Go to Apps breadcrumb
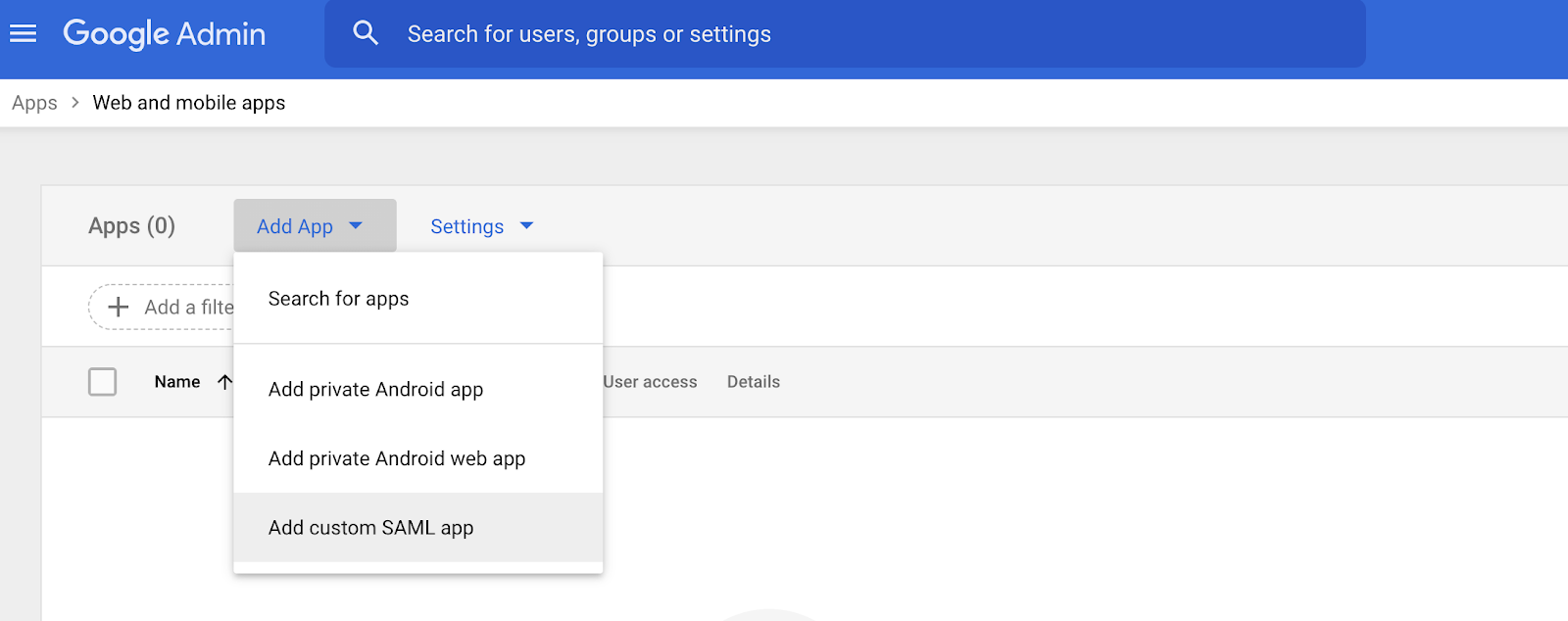 coord(34,103)
